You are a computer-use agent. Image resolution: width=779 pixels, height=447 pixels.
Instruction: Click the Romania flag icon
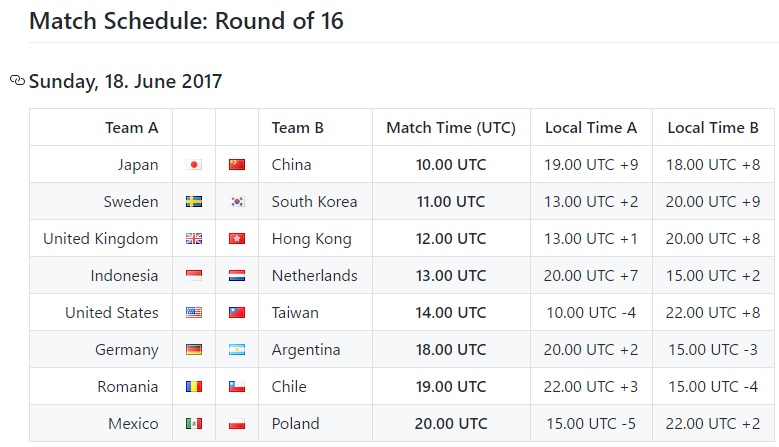pyautogui.click(x=194, y=386)
